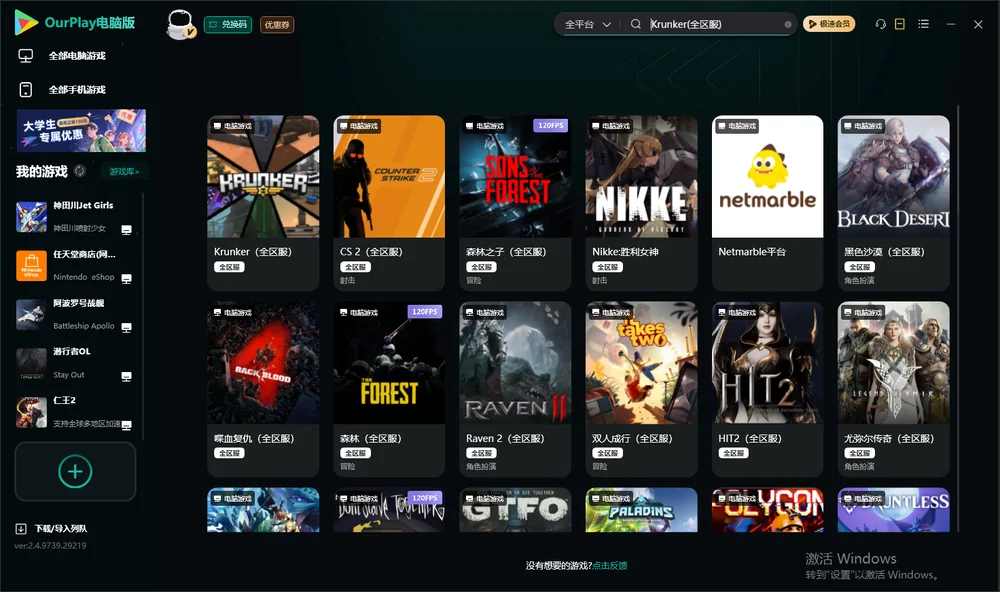Open the NIKKE game card
1000x592 pixels.
click(x=641, y=202)
